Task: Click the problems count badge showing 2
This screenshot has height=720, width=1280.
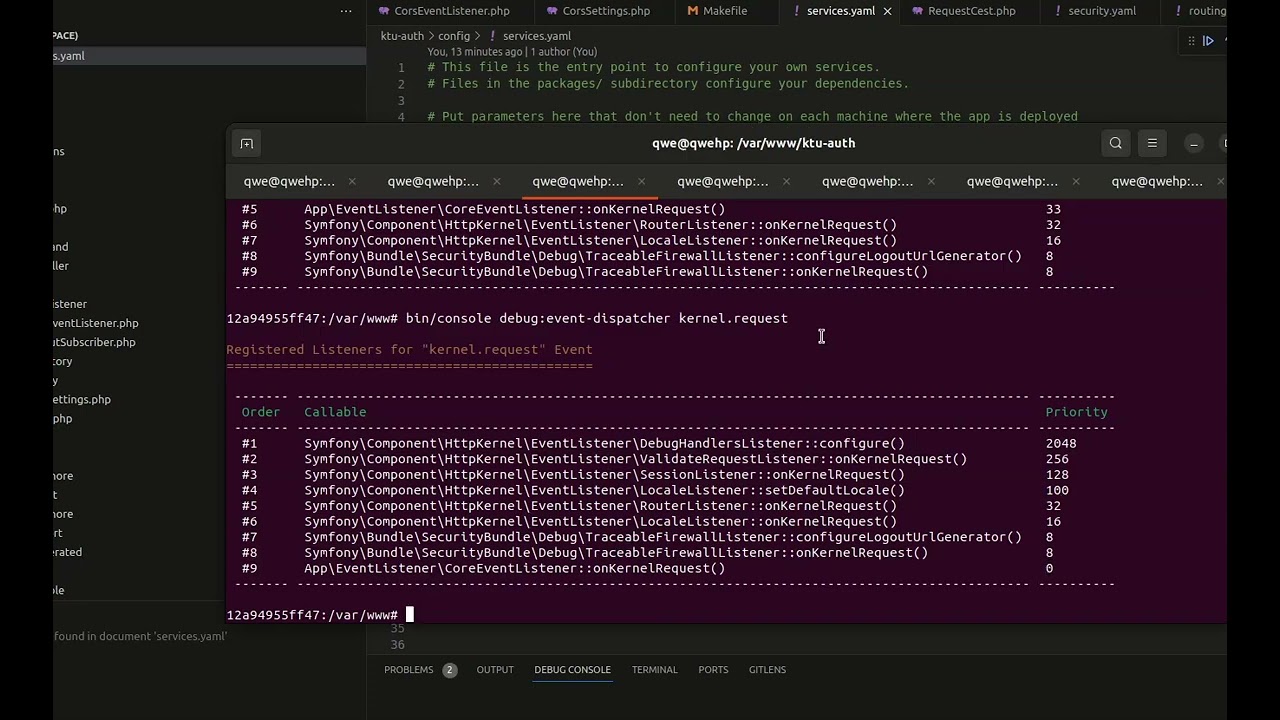Action: pos(449,670)
